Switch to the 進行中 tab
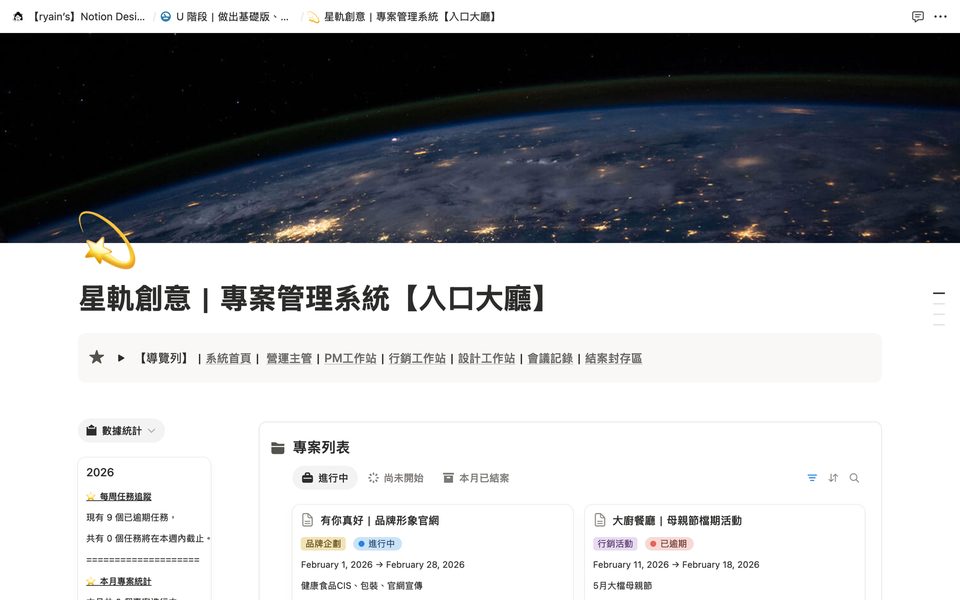Screen dimensions: 960x600 [x=325, y=478]
